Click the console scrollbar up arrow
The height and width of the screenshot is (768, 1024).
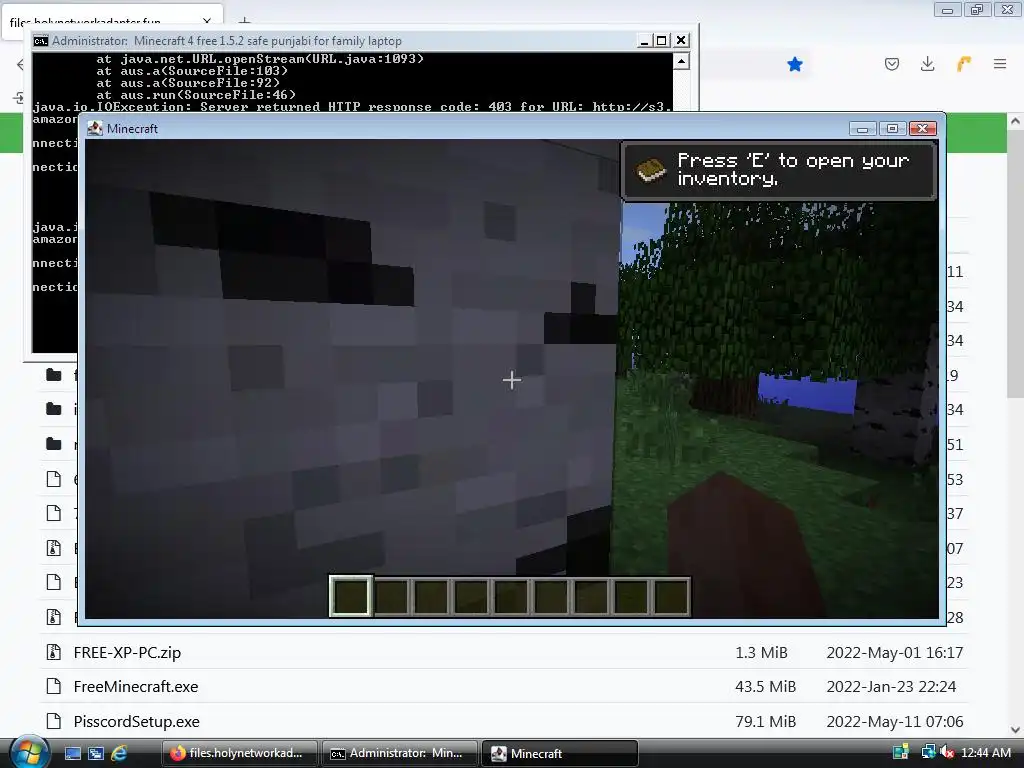pos(681,61)
